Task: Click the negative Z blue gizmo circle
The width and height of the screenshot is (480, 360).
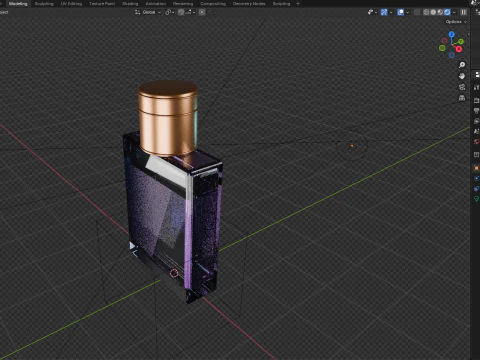Action: click(x=451, y=55)
